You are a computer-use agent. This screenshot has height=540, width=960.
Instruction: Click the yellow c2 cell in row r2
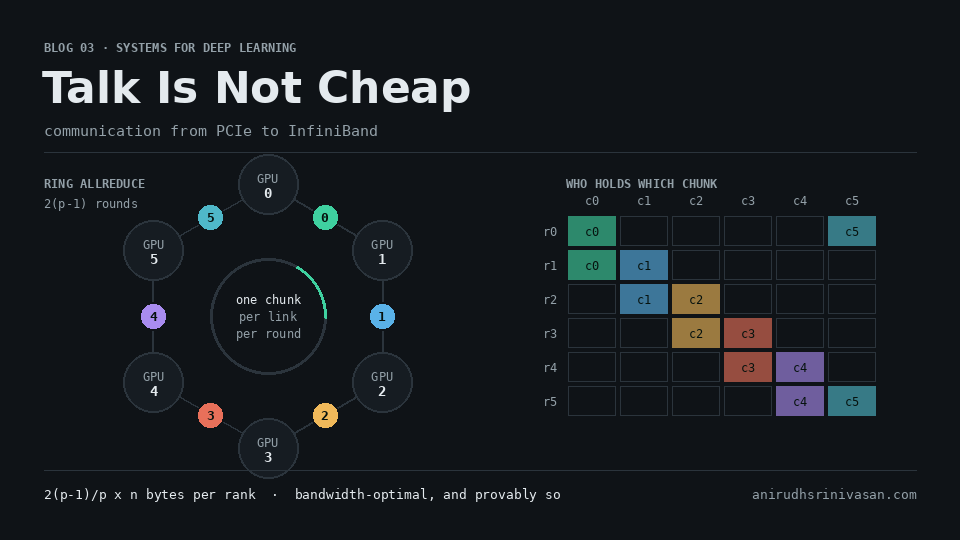click(696, 299)
